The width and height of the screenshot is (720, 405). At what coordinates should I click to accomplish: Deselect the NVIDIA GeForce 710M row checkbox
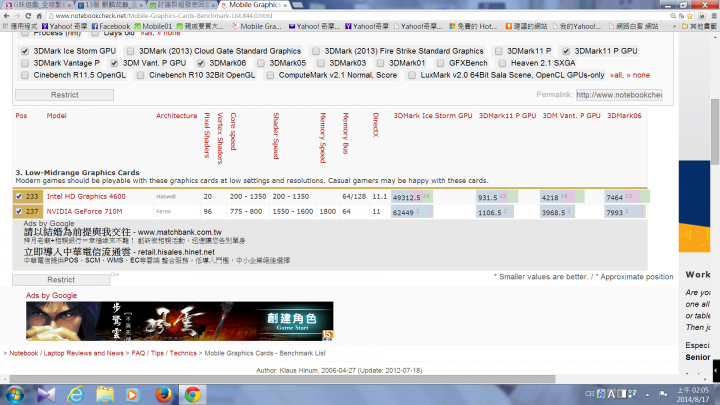tap(19, 212)
